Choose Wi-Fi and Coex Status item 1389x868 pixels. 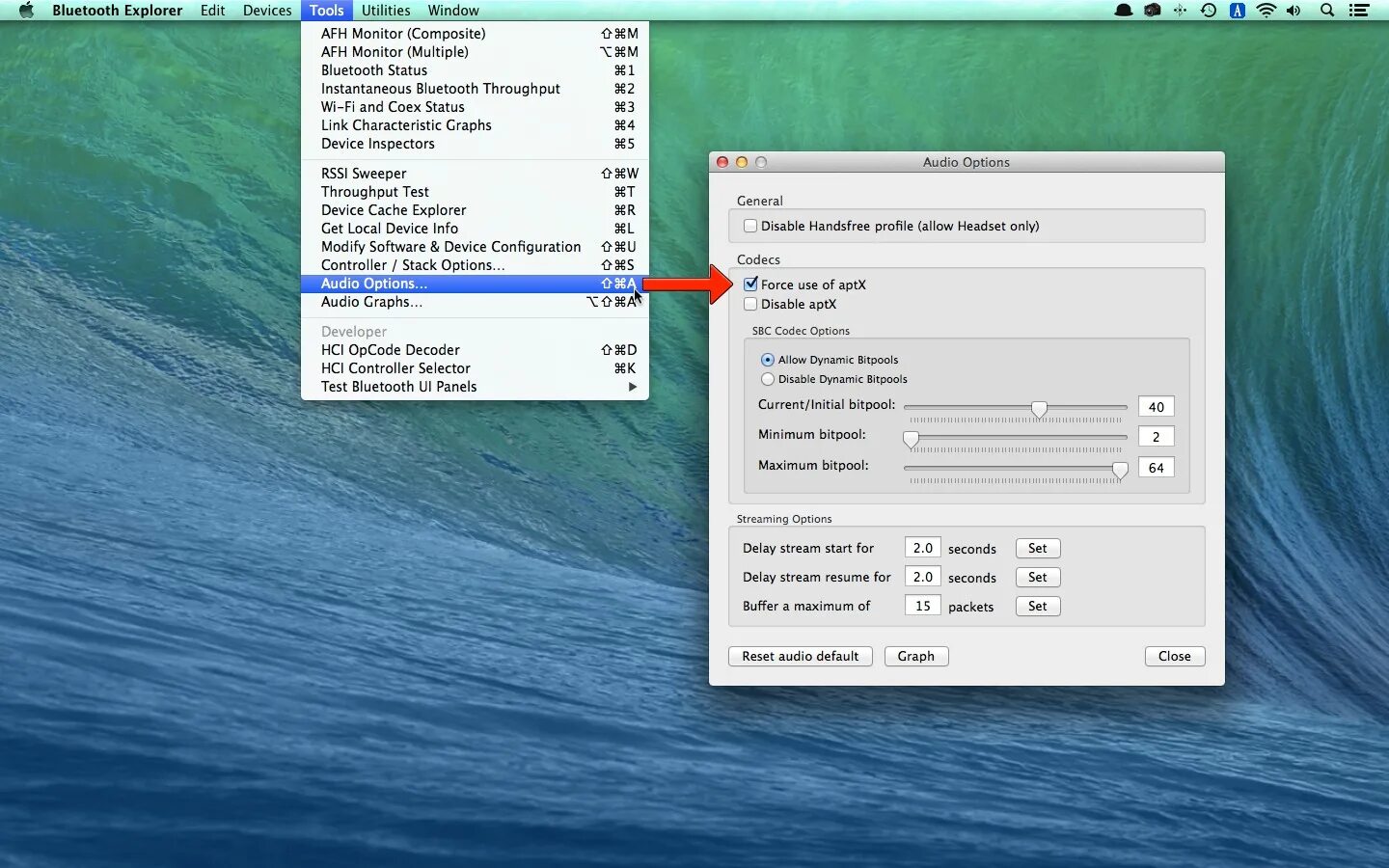pyautogui.click(x=475, y=107)
